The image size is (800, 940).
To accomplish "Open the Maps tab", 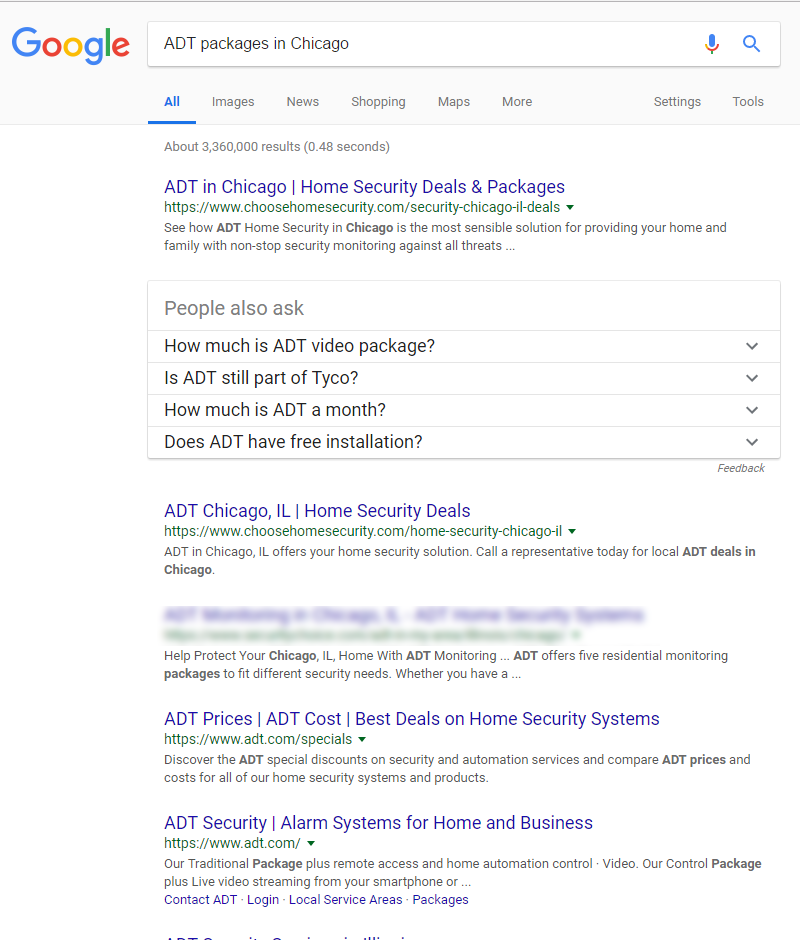I will [x=453, y=101].
